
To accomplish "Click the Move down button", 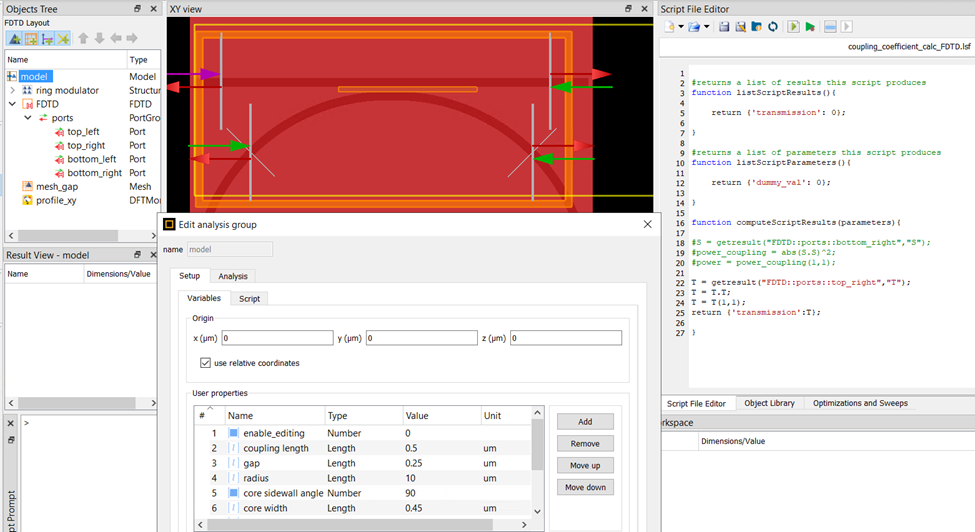I will coord(585,487).
